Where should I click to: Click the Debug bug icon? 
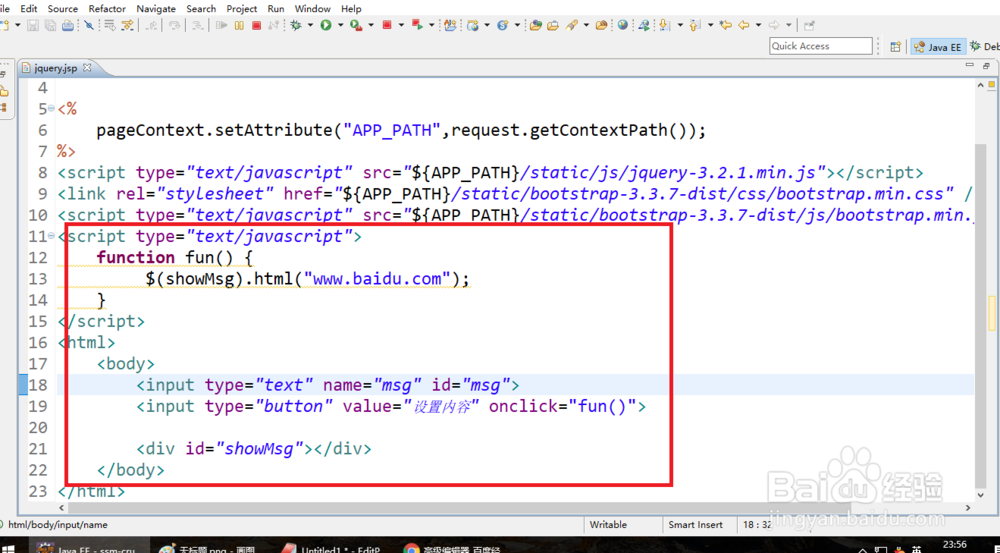pyautogui.click(x=296, y=26)
